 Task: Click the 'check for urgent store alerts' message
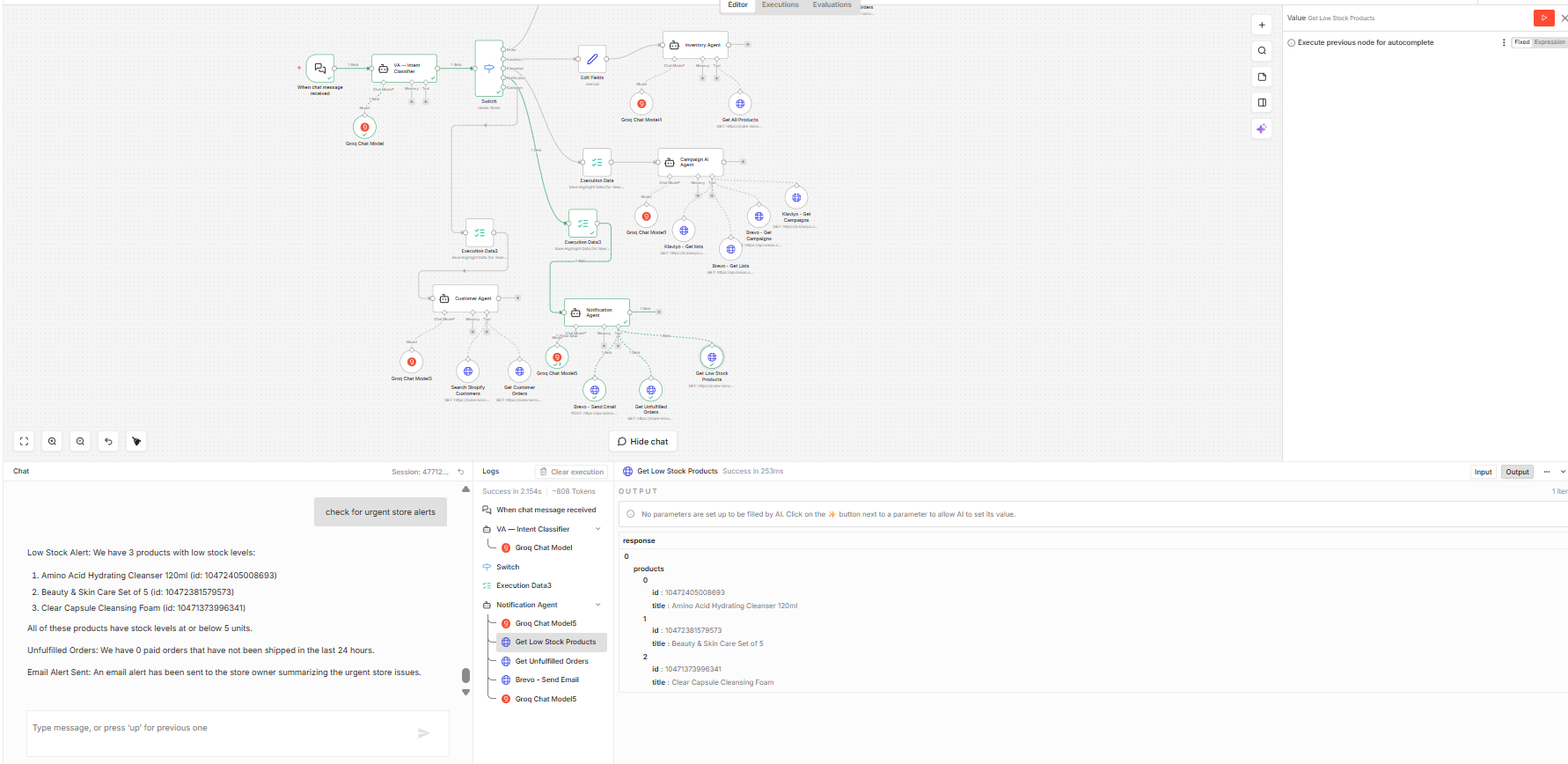click(380, 512)
